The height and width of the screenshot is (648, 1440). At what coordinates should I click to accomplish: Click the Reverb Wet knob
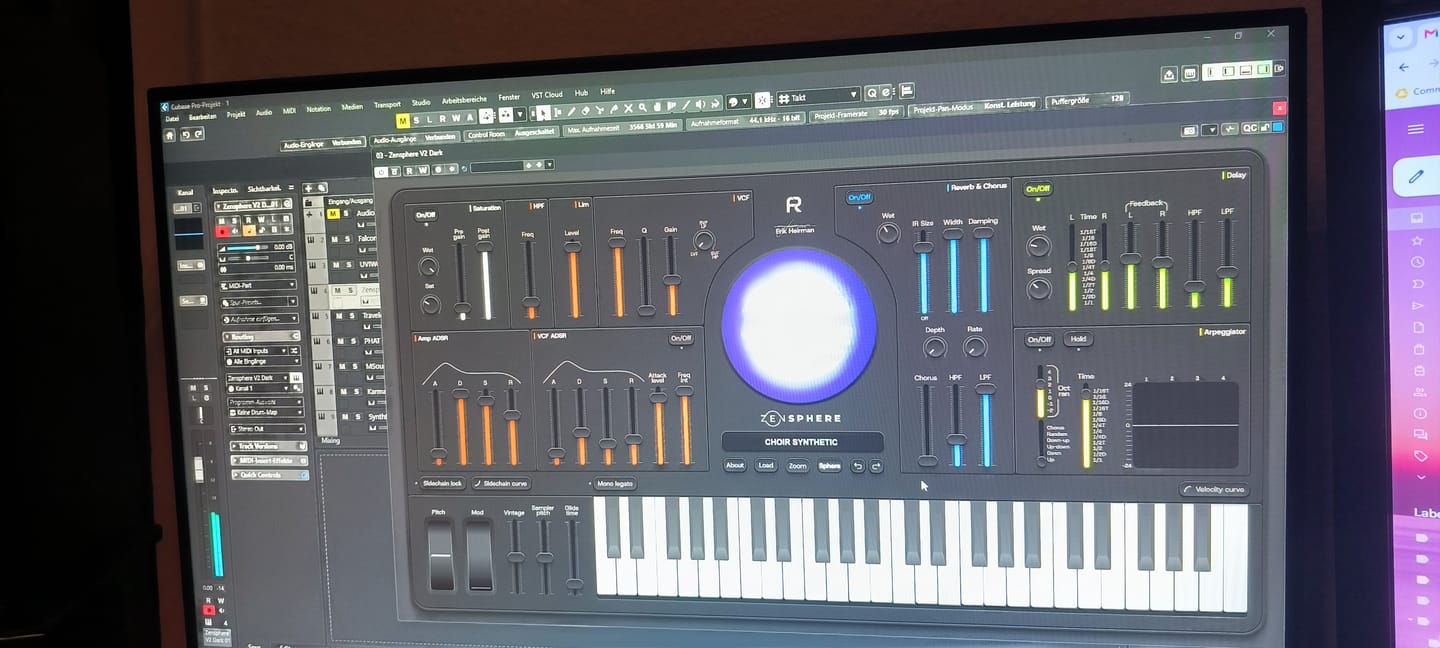[x=887, y=234]
